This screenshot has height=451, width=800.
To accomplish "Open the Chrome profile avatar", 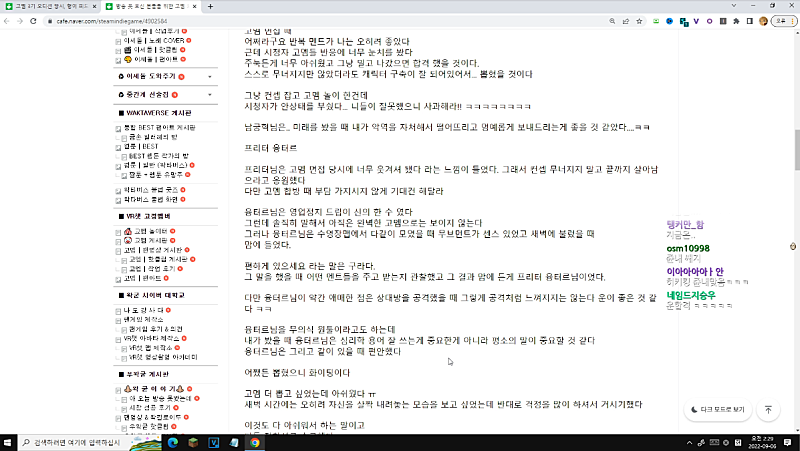I will pos(763,21).
